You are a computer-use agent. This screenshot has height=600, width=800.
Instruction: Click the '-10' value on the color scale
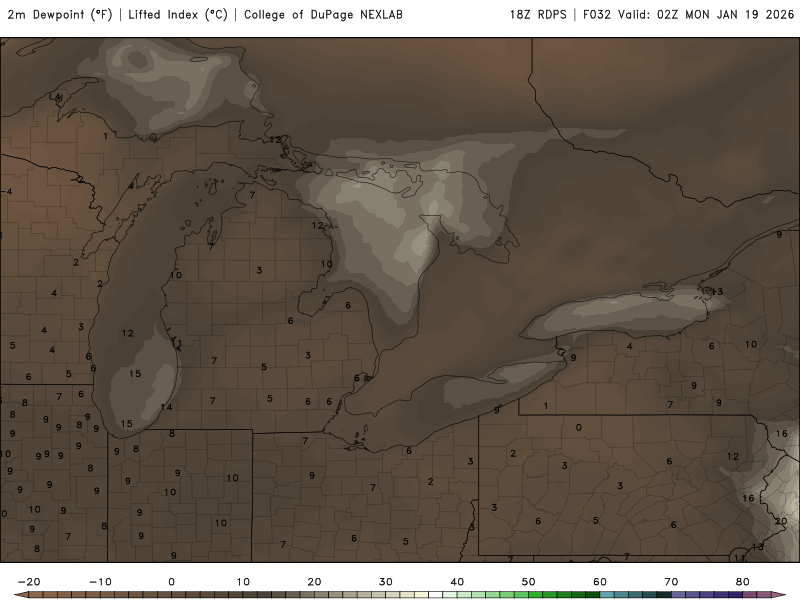coord(100,582)
